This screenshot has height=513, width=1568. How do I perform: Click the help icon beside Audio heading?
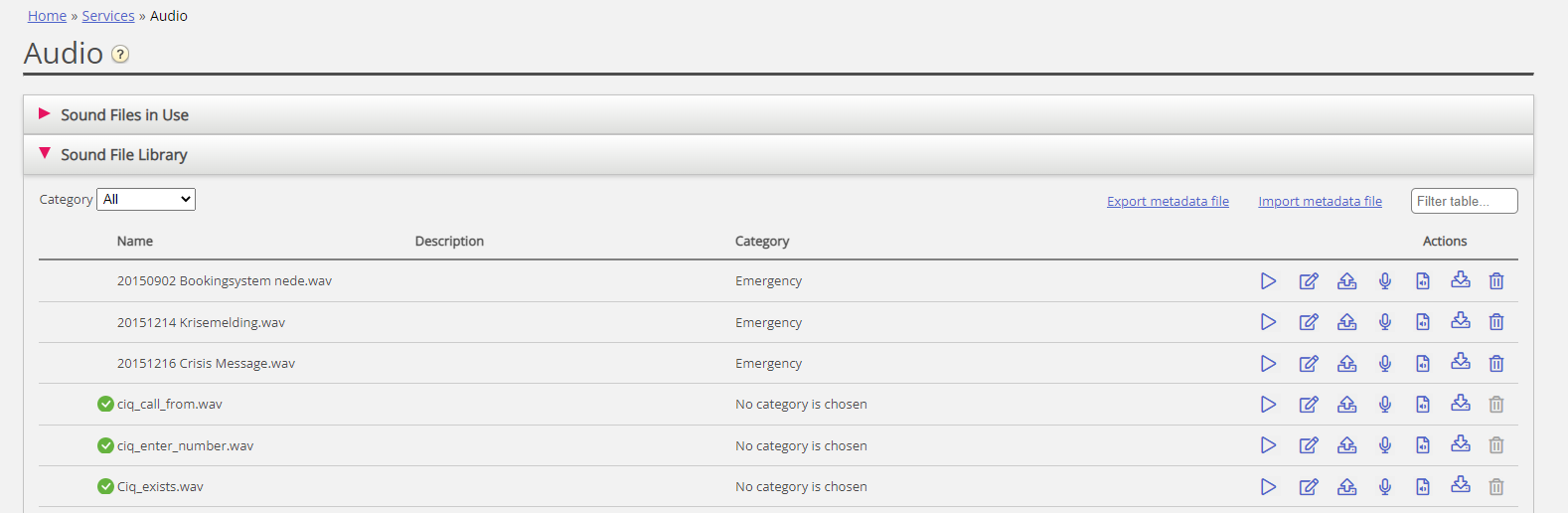click(x=120, y=55)
